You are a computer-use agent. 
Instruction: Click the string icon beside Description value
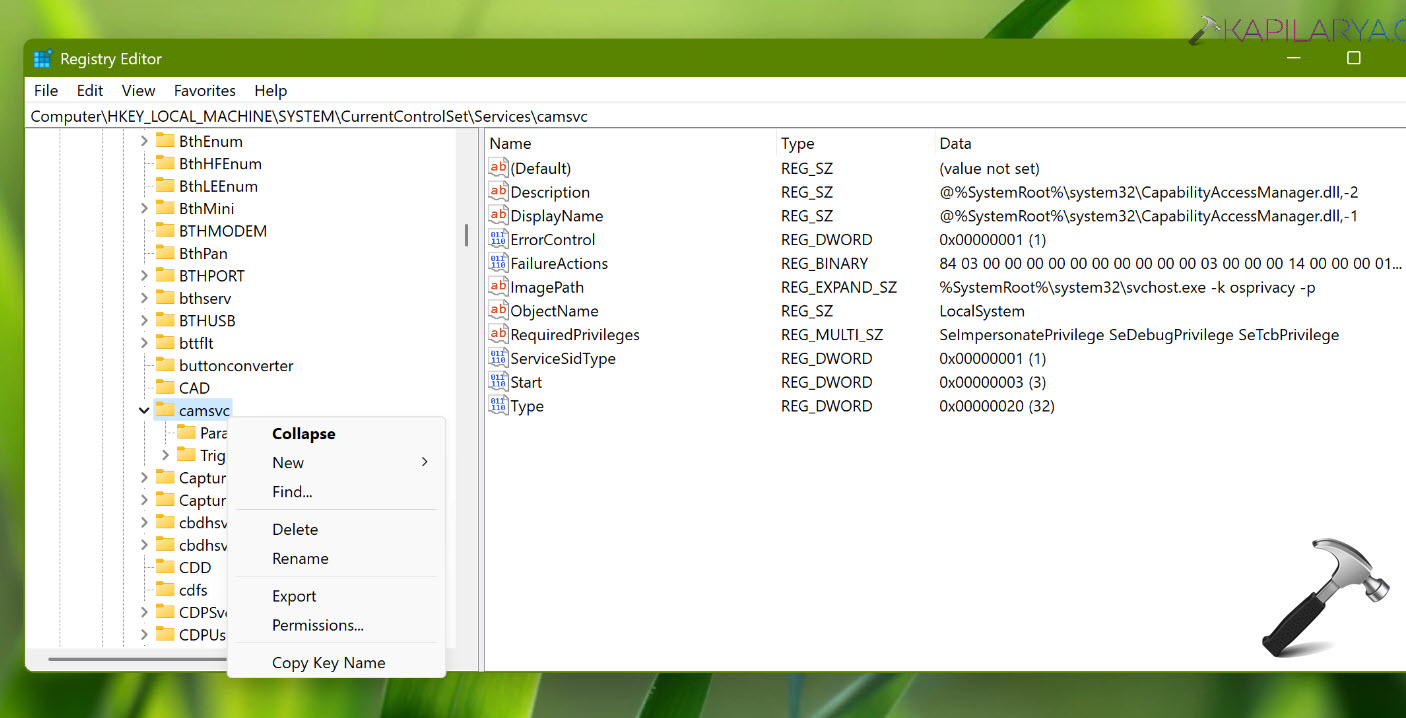(x=498, y=192)
